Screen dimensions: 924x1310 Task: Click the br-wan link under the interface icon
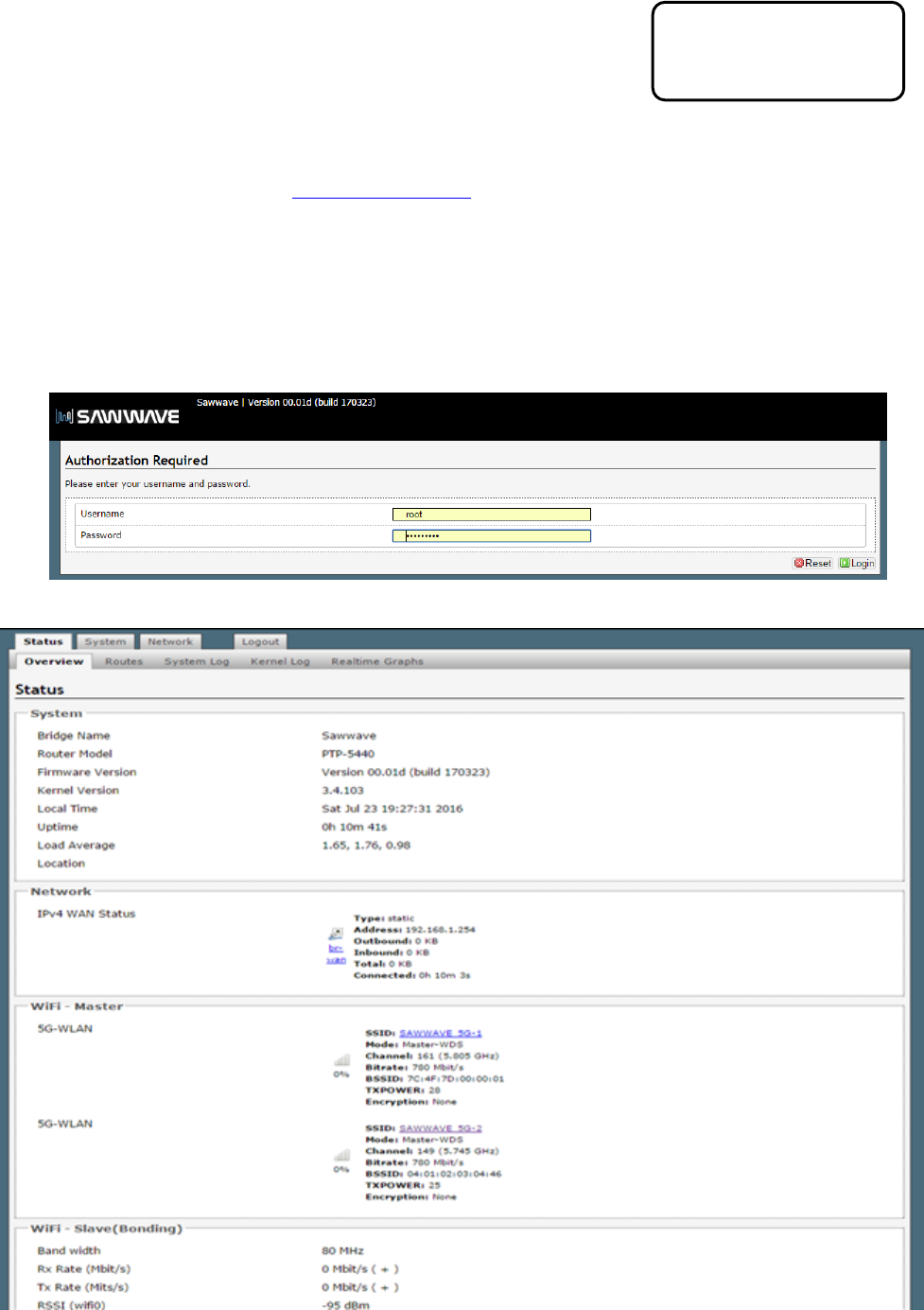point(336,953)
